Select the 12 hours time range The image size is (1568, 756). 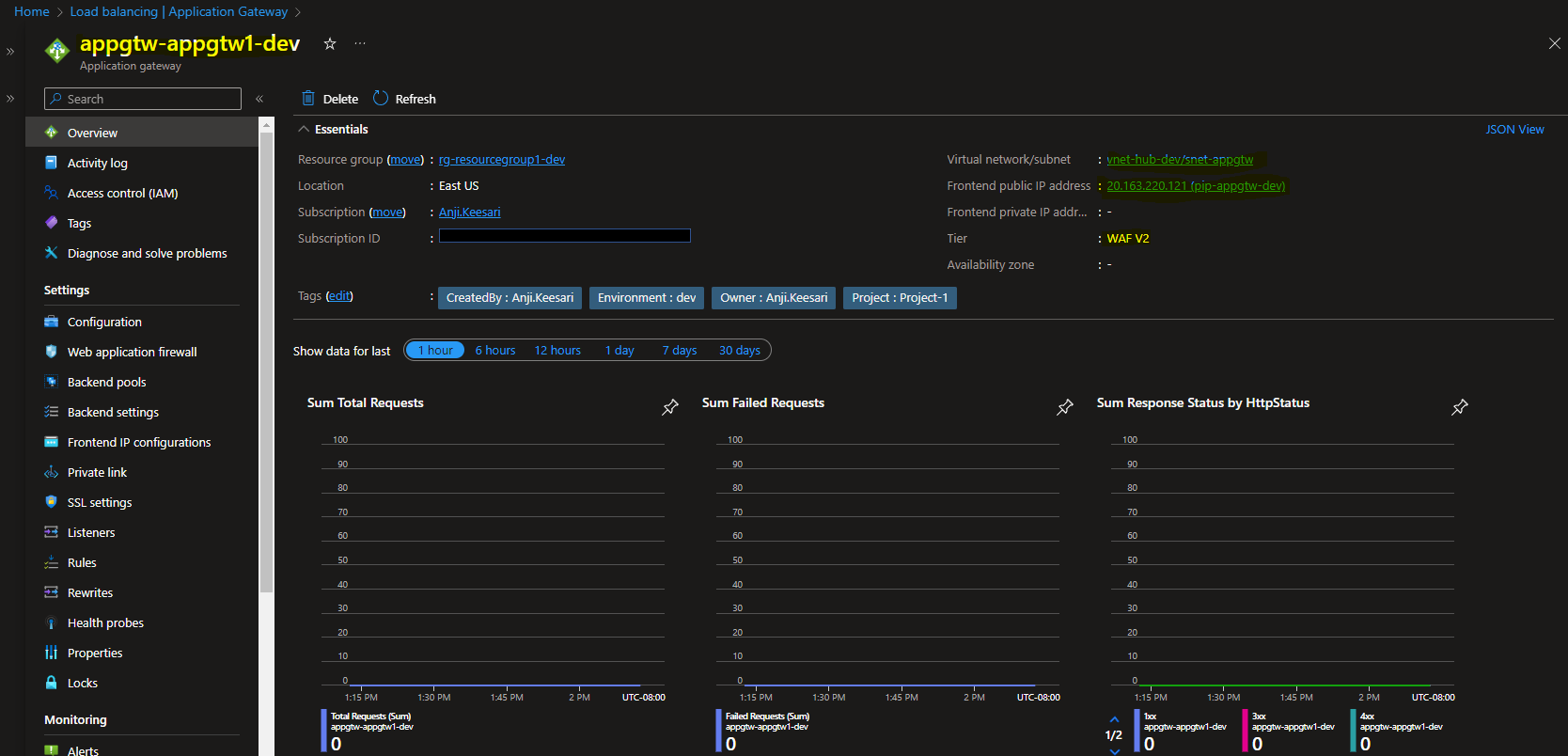(557, 350)
